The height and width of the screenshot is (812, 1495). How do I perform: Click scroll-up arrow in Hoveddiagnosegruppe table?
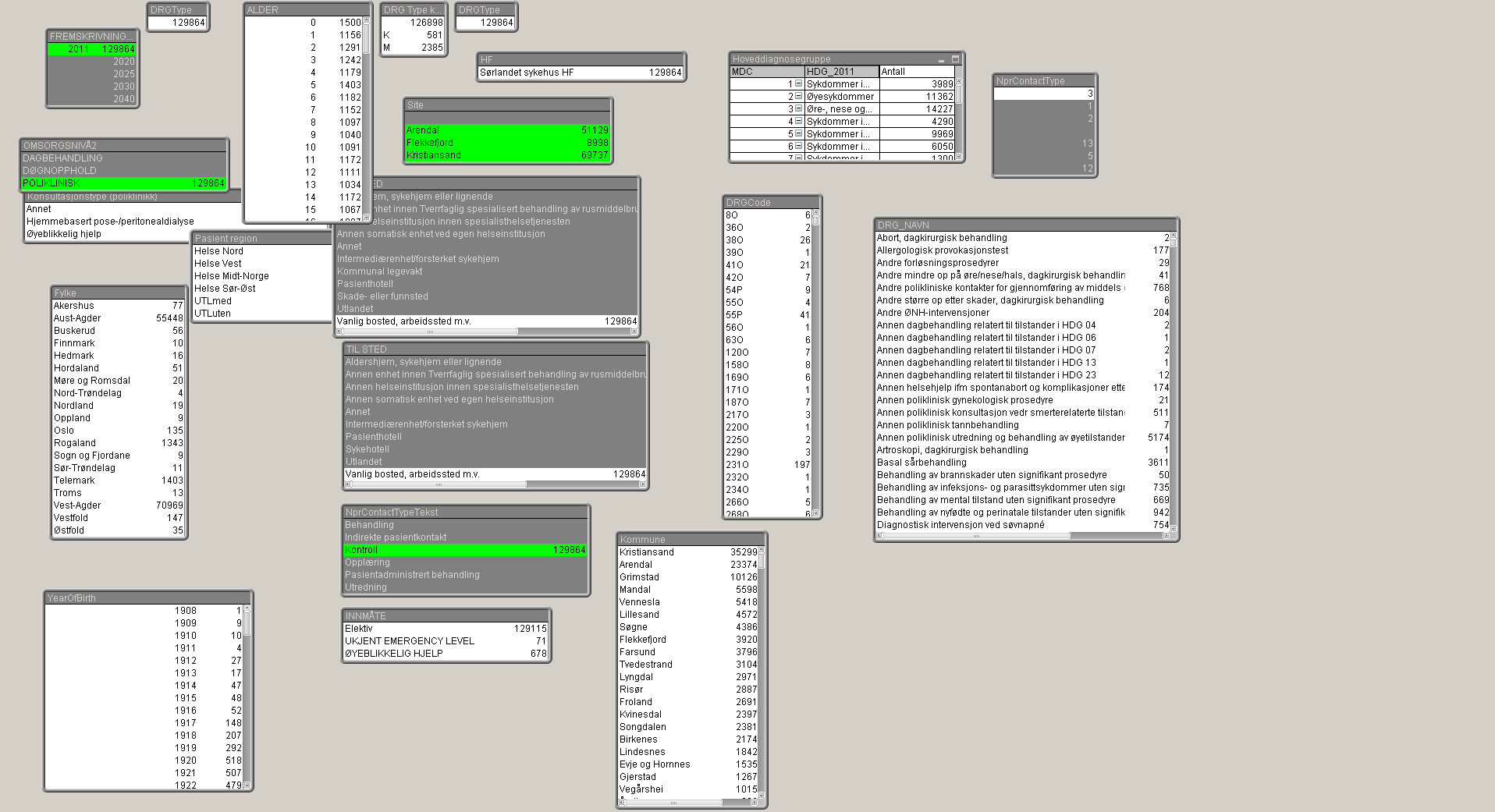959,82
